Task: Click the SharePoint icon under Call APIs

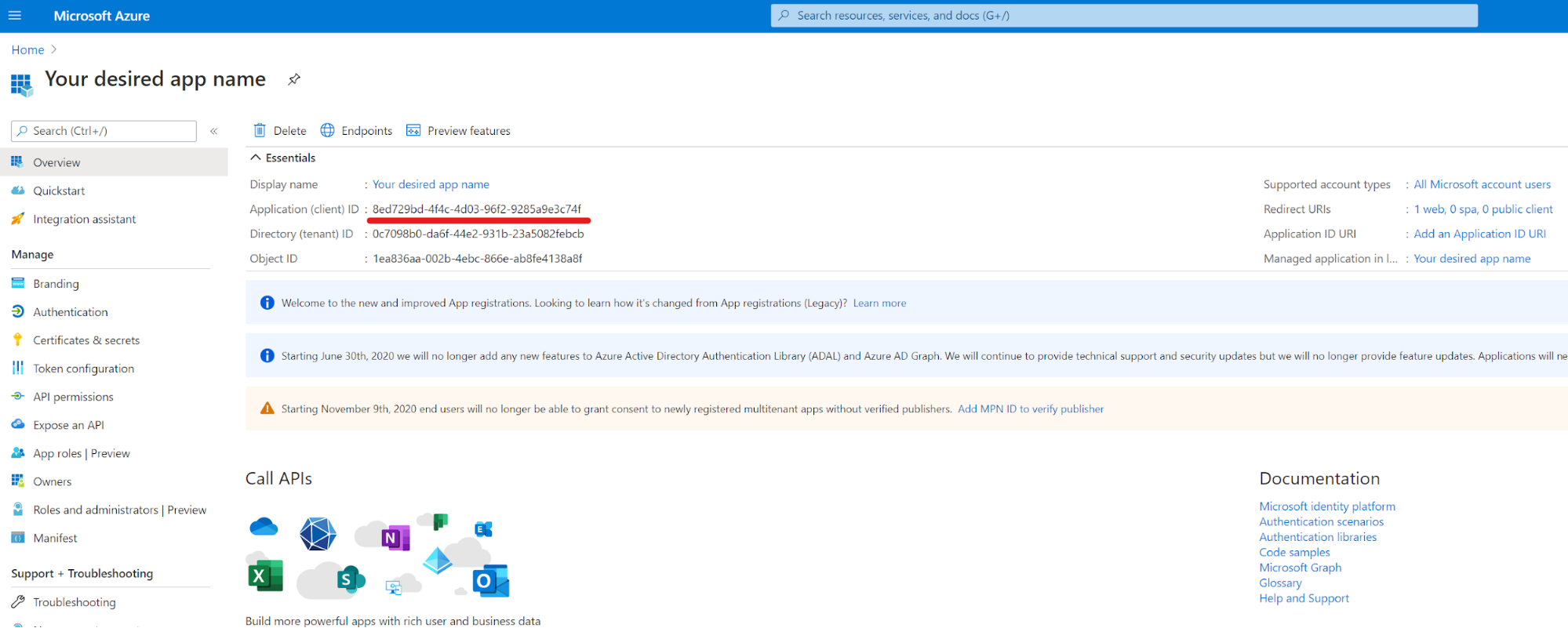Action: coord(350,579)
